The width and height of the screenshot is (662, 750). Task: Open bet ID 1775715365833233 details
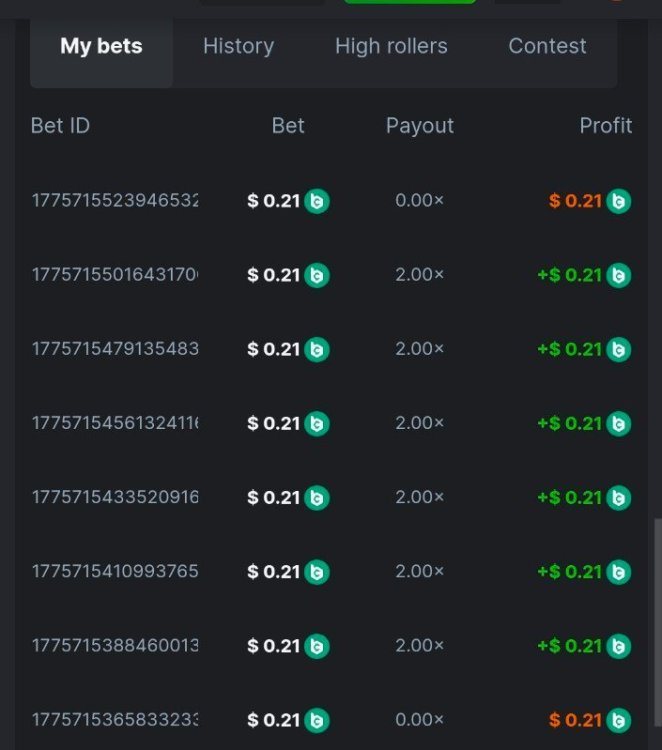pyautogui.click(x=115, y=720)
